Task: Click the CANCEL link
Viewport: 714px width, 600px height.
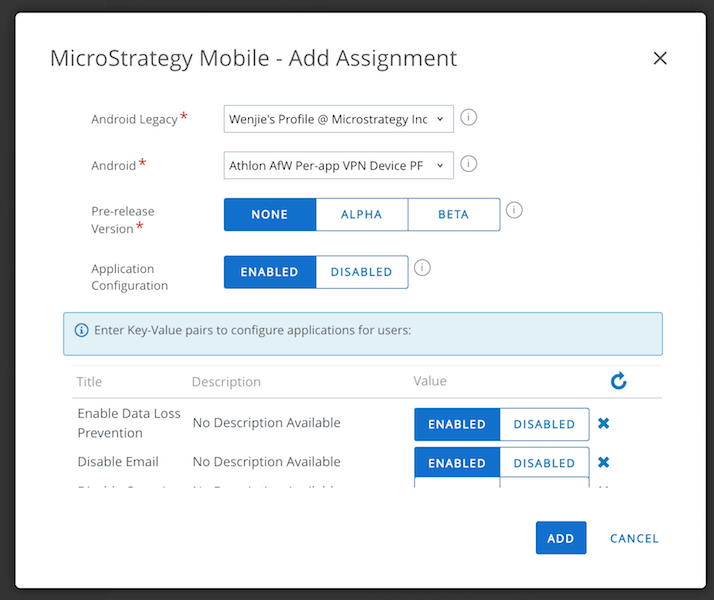Action: coord(634,539)
